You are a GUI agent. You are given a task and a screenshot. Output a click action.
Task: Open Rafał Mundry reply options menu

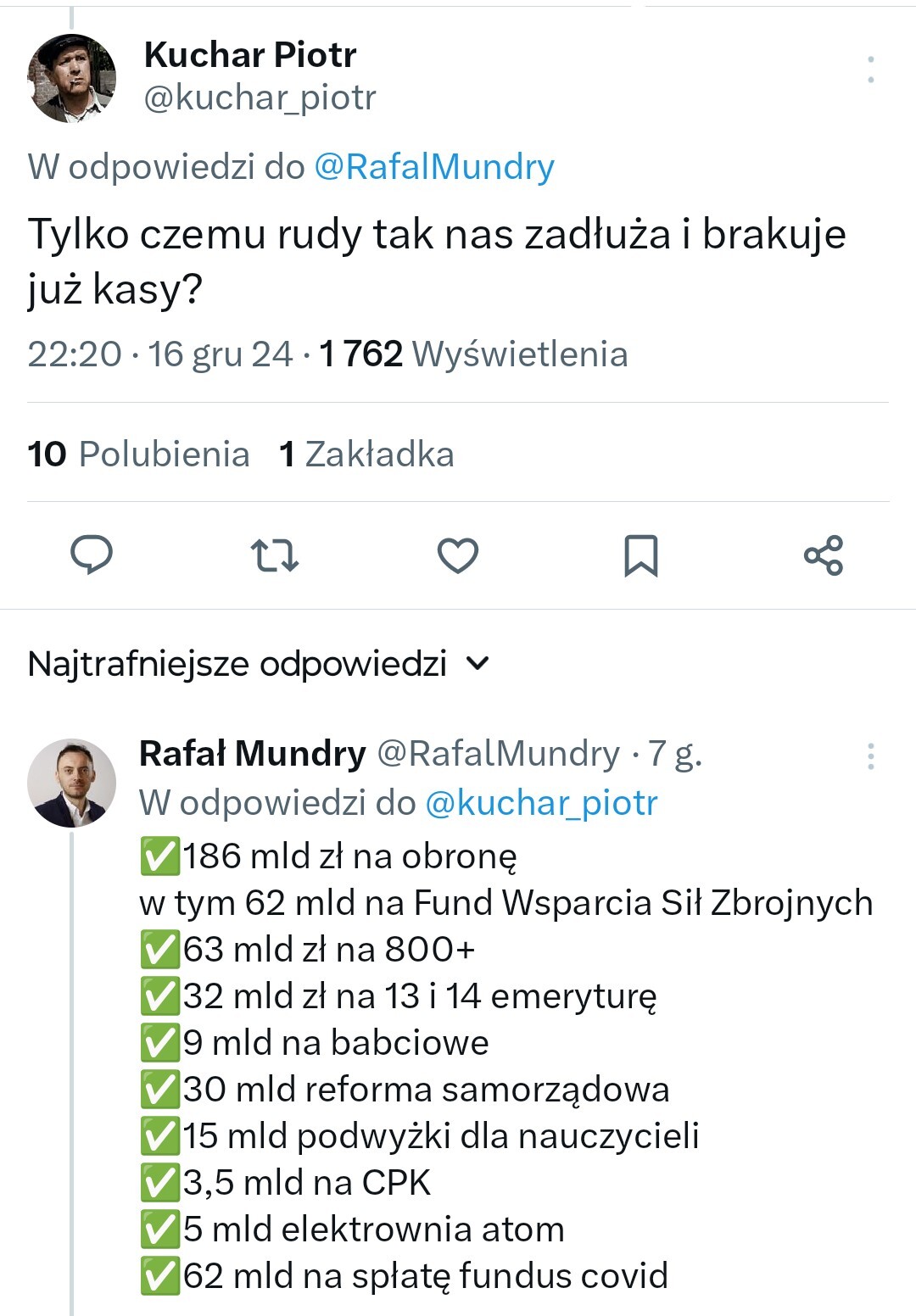click(871, 756)
